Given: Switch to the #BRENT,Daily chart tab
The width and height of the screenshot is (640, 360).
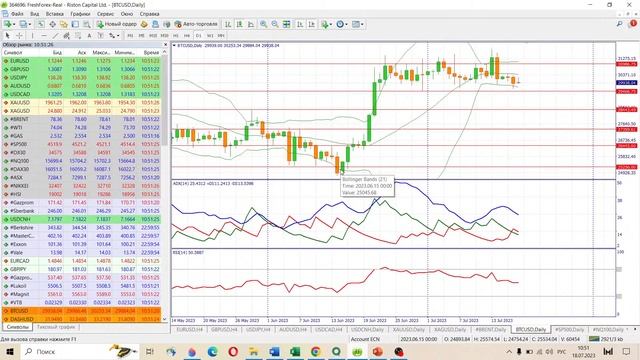Looking at the screenshot, I should point(491,329).
